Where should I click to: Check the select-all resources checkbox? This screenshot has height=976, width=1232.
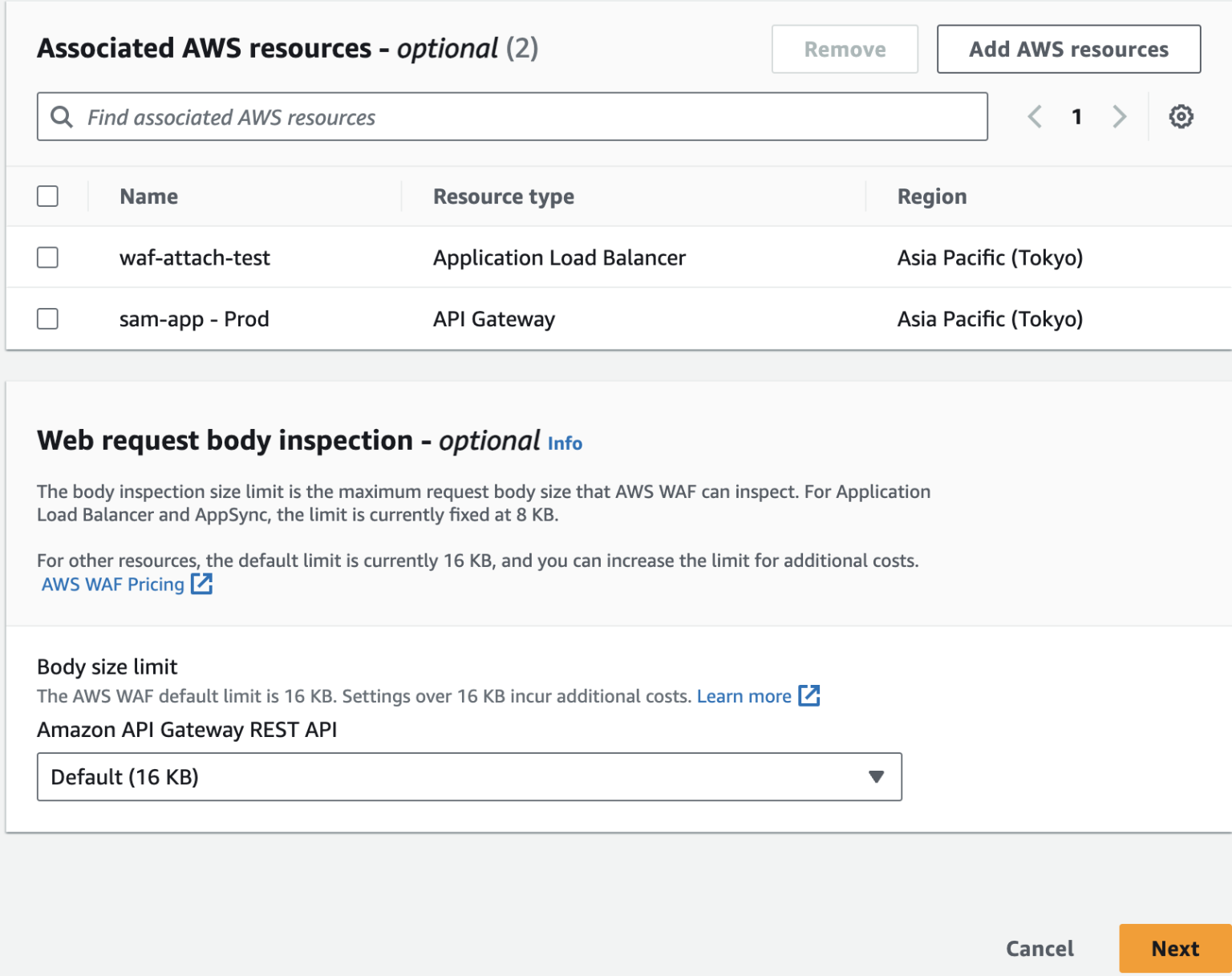pyautogui.click(x=47, y=196)
